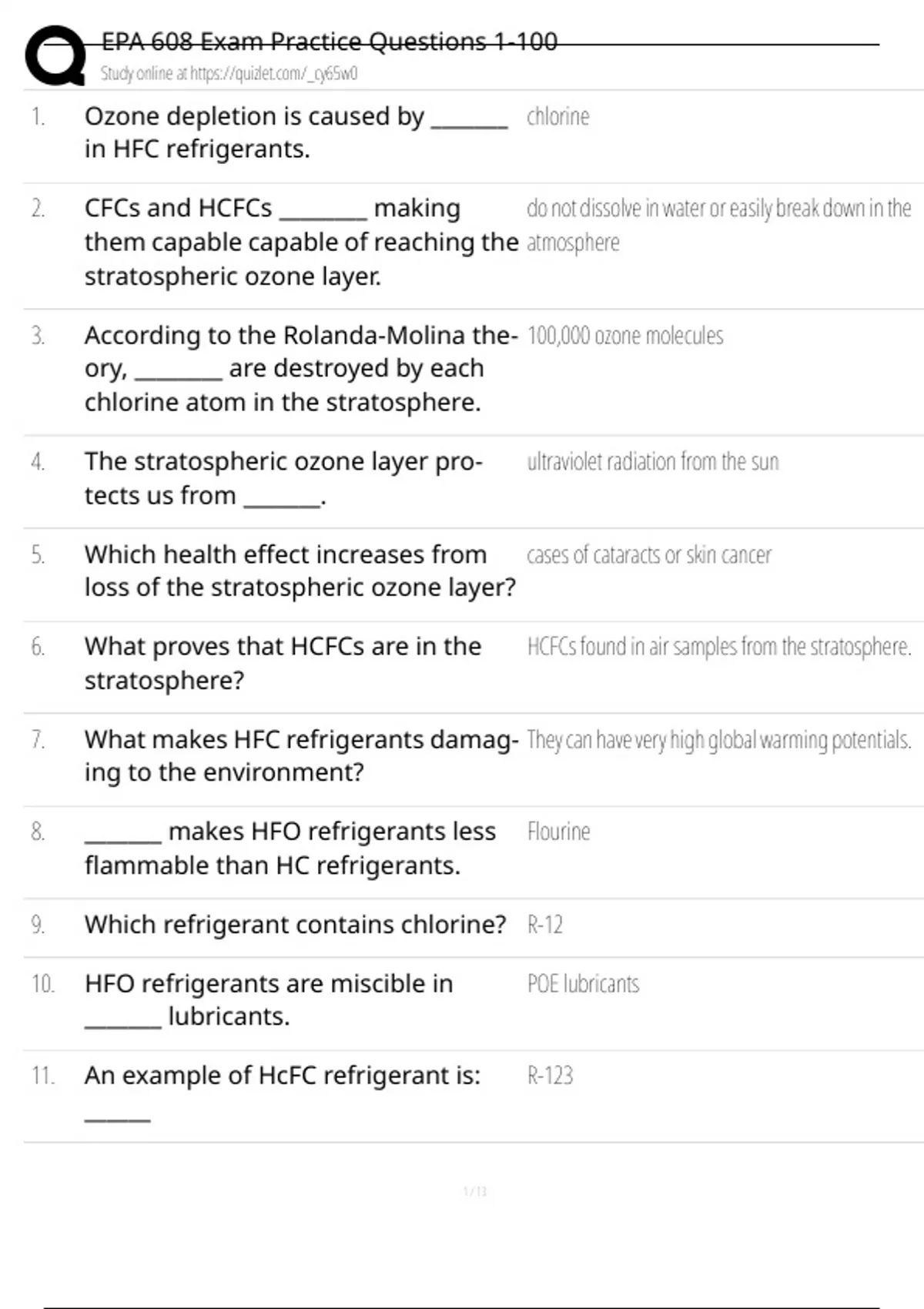Viewport: 924px width, 1309px height.
Task: Click the answer 'R-12'
Action: tap(545, 924)
